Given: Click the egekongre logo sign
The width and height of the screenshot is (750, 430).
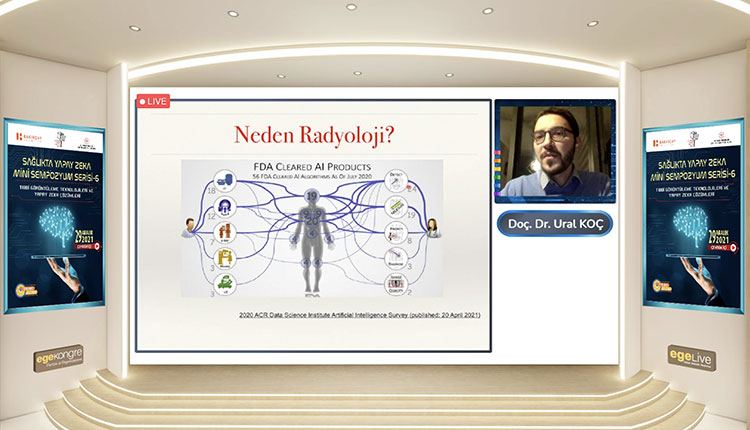Looking at the screenshot, I should 58,357.
